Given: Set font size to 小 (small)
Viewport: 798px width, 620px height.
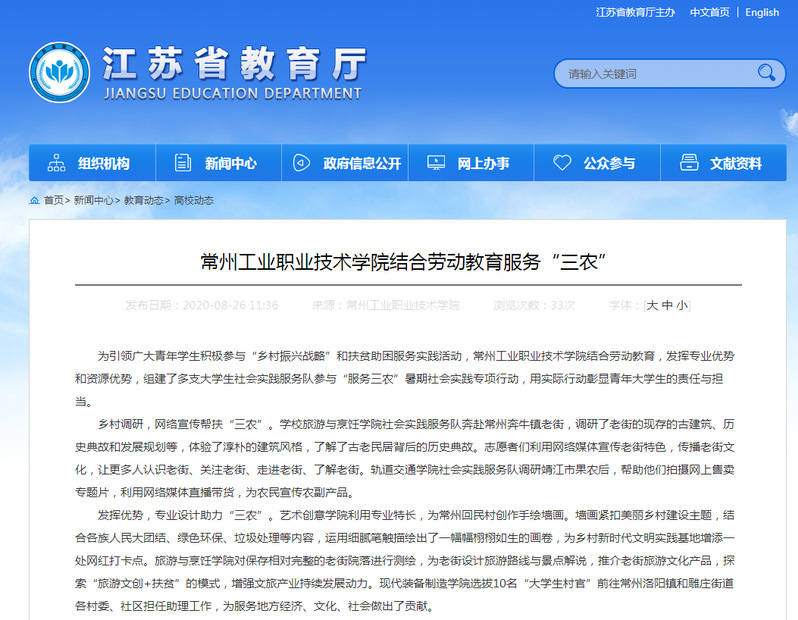Looking at the screenshot, I should click(681, 305).
